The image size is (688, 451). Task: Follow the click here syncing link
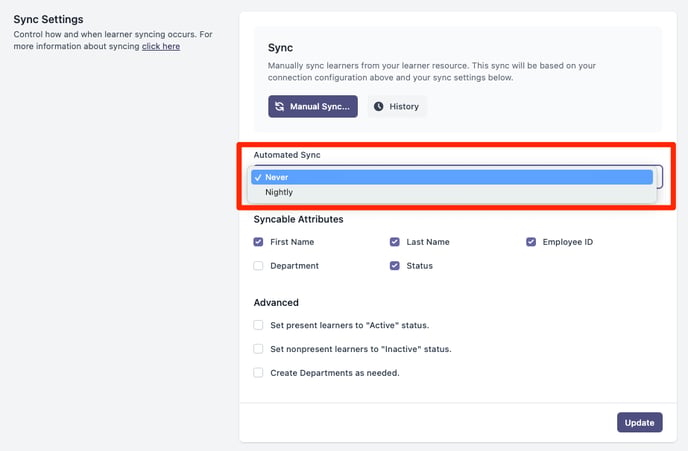tap(161, 46)
